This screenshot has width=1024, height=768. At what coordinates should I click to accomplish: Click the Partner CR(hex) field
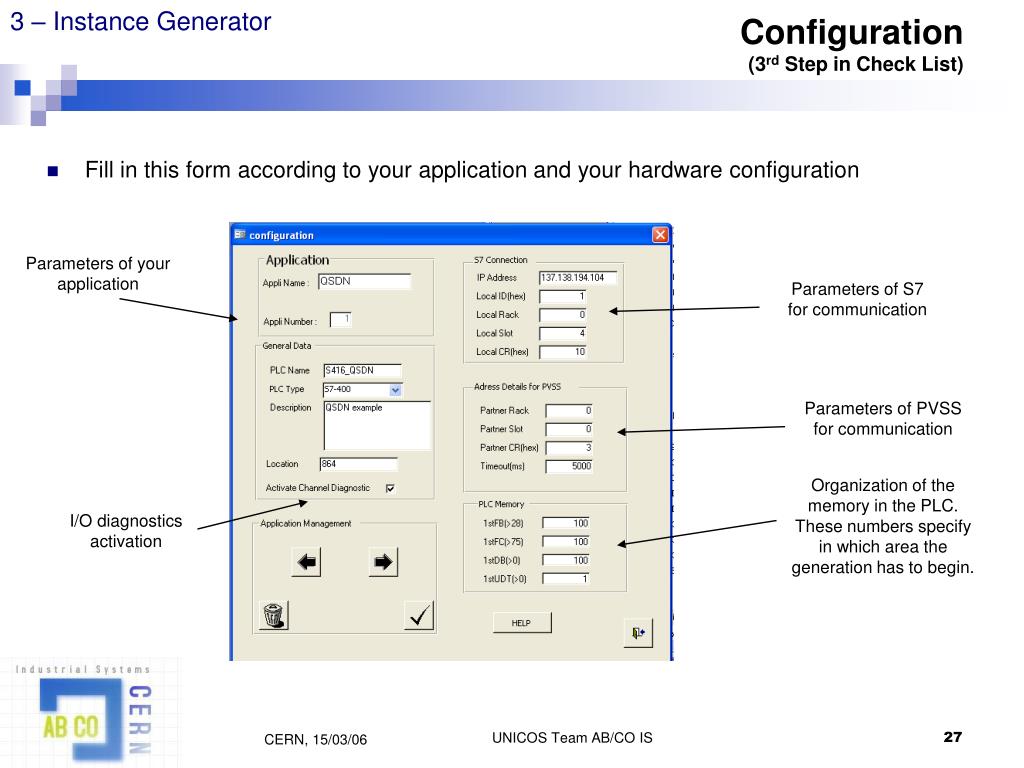pos(569,448)
